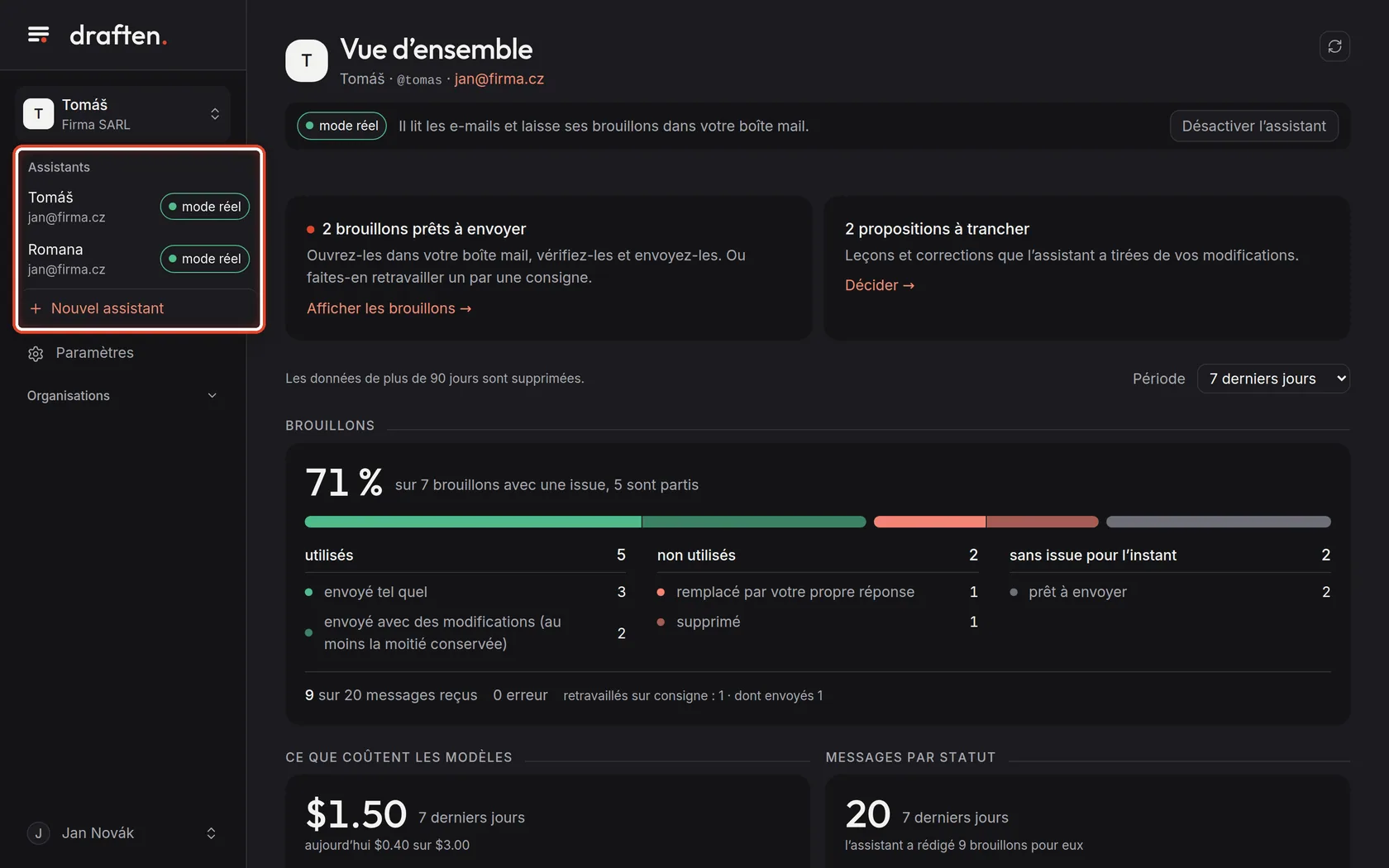Open the Jan Novák account menu
The height and width of the screenshot is (868, 1389).
[x=122, y=833]
